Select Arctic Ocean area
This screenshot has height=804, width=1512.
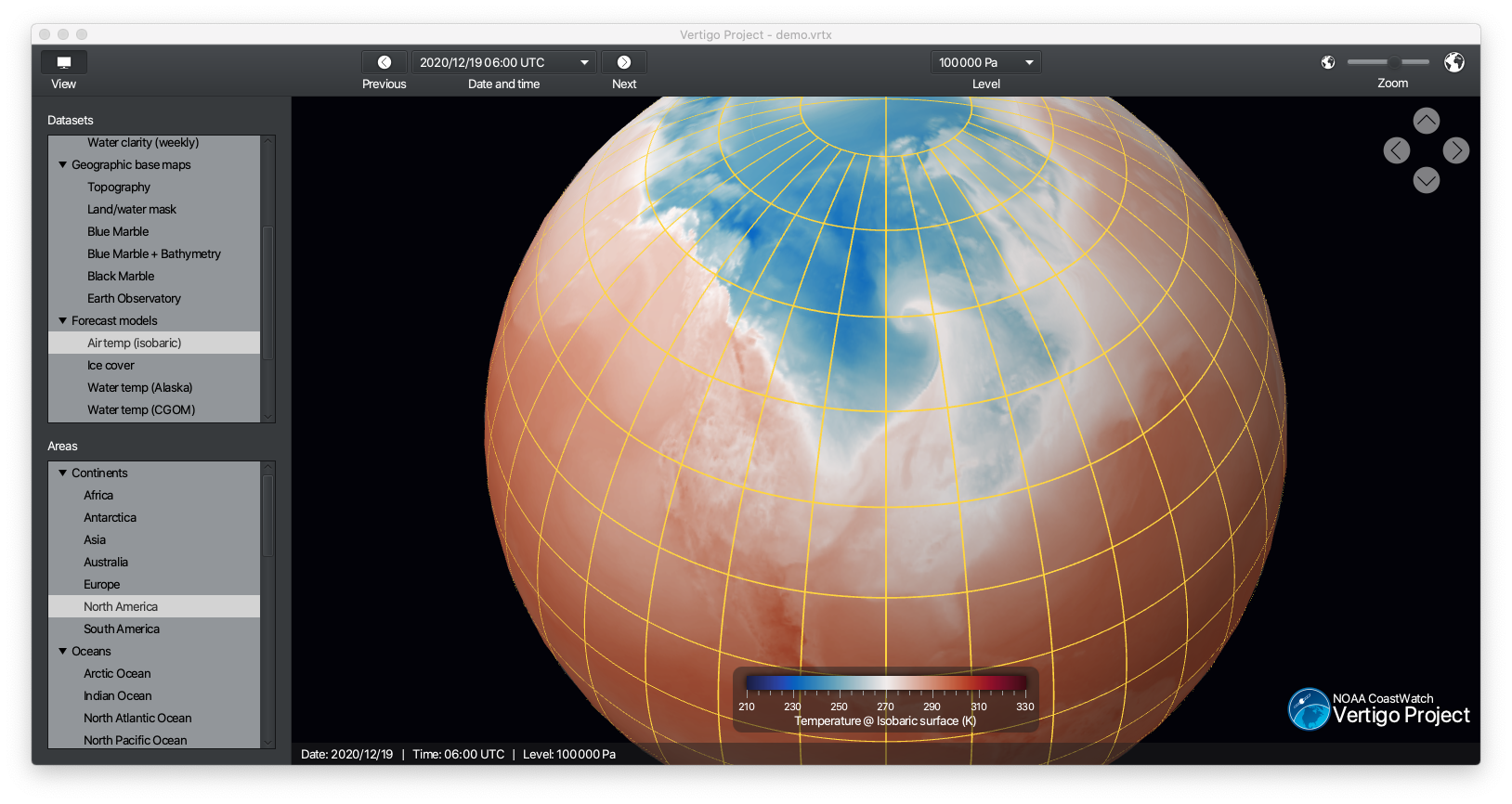point(117,674)
